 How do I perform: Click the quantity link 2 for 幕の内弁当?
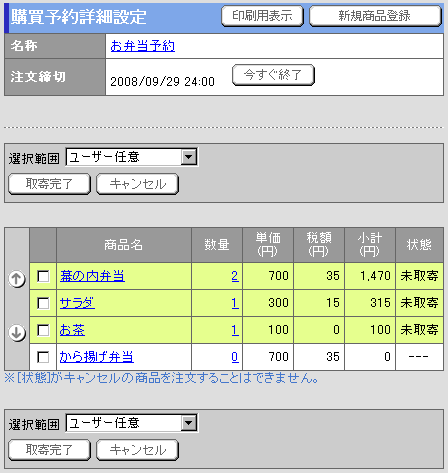pyautogui.click(x=235, y=276)
